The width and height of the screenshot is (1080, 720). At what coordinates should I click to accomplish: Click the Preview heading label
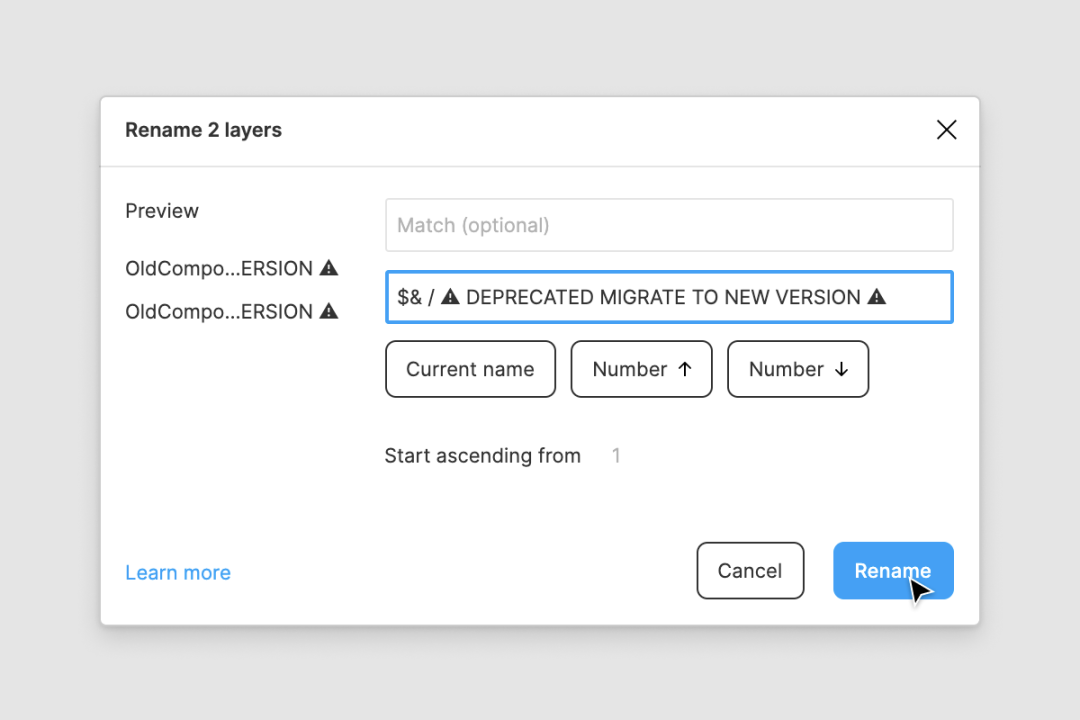click(162, 211)
